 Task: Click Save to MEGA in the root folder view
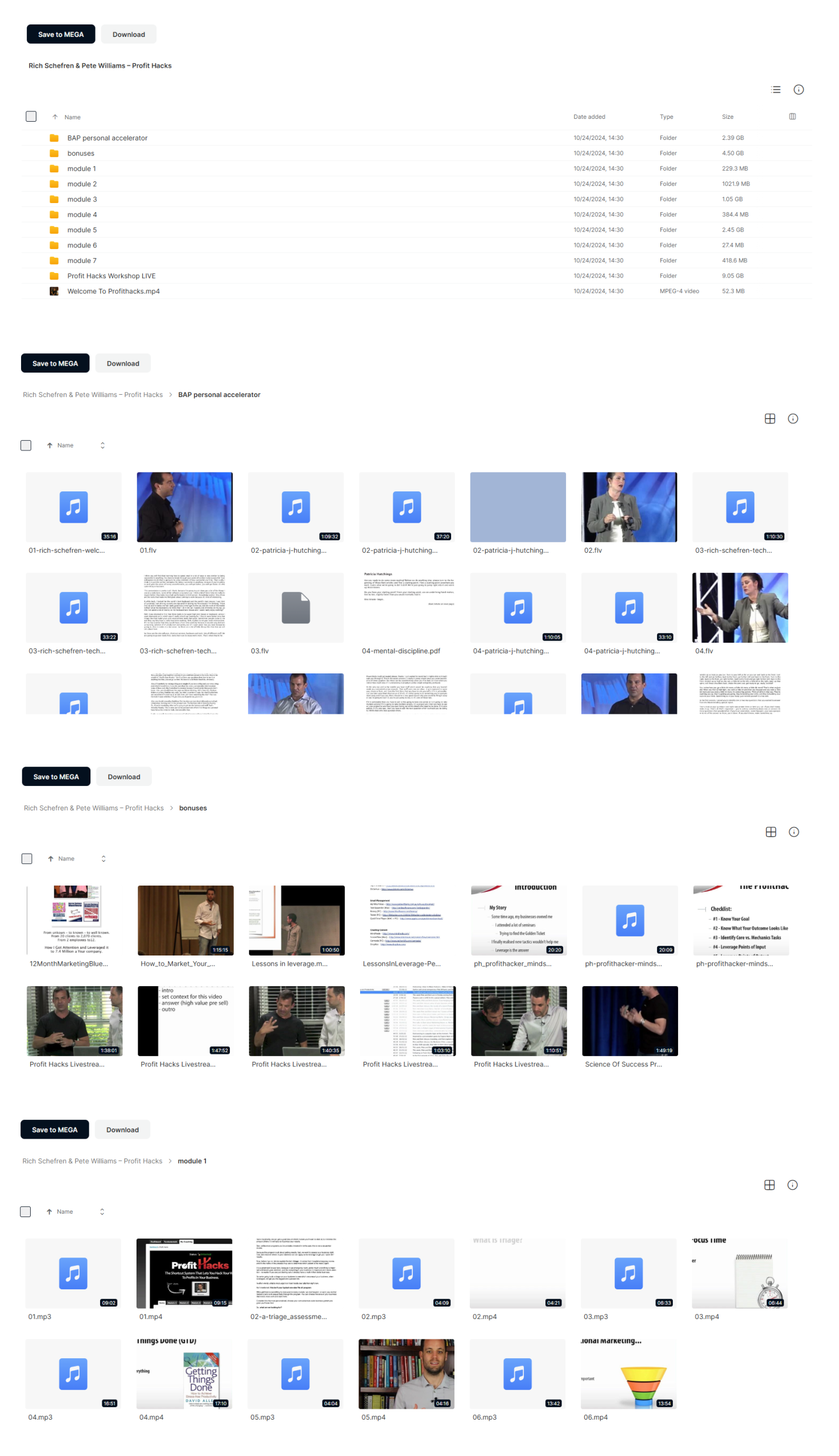click(61, 34)
